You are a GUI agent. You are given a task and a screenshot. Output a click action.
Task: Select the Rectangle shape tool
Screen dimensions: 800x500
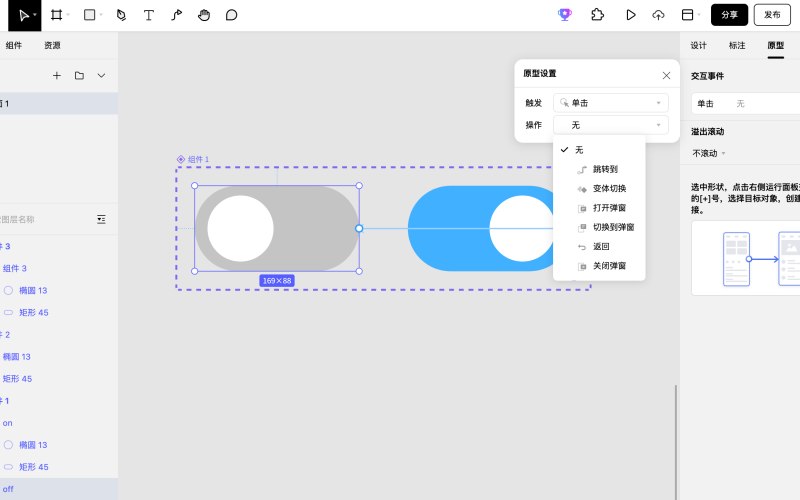click(89, 15)
